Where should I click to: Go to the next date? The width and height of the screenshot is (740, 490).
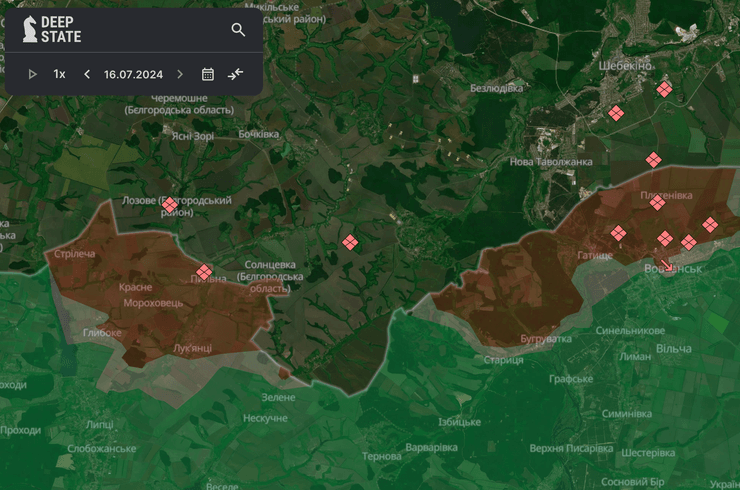[180, 74]
